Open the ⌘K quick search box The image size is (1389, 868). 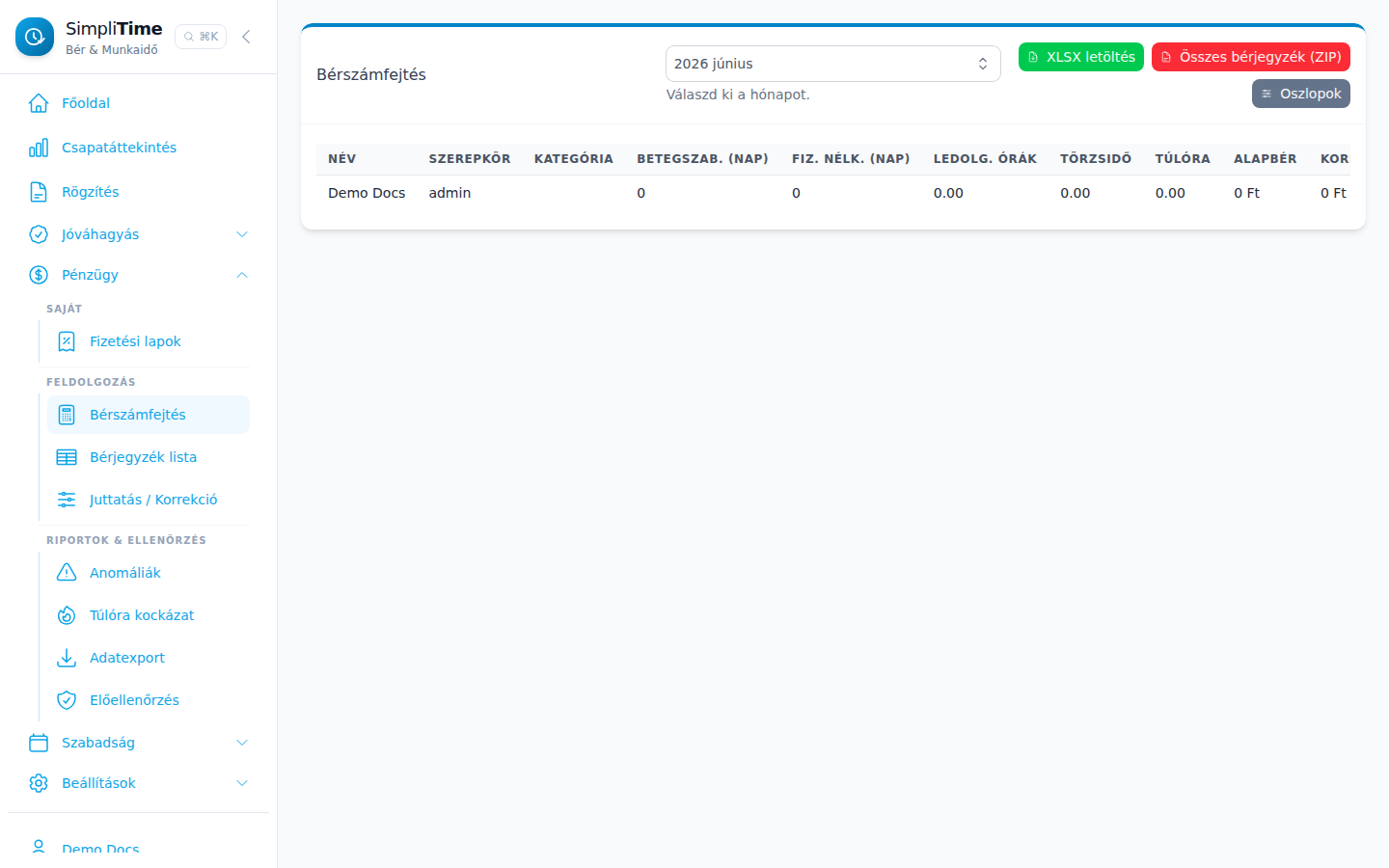pos(201,37)
